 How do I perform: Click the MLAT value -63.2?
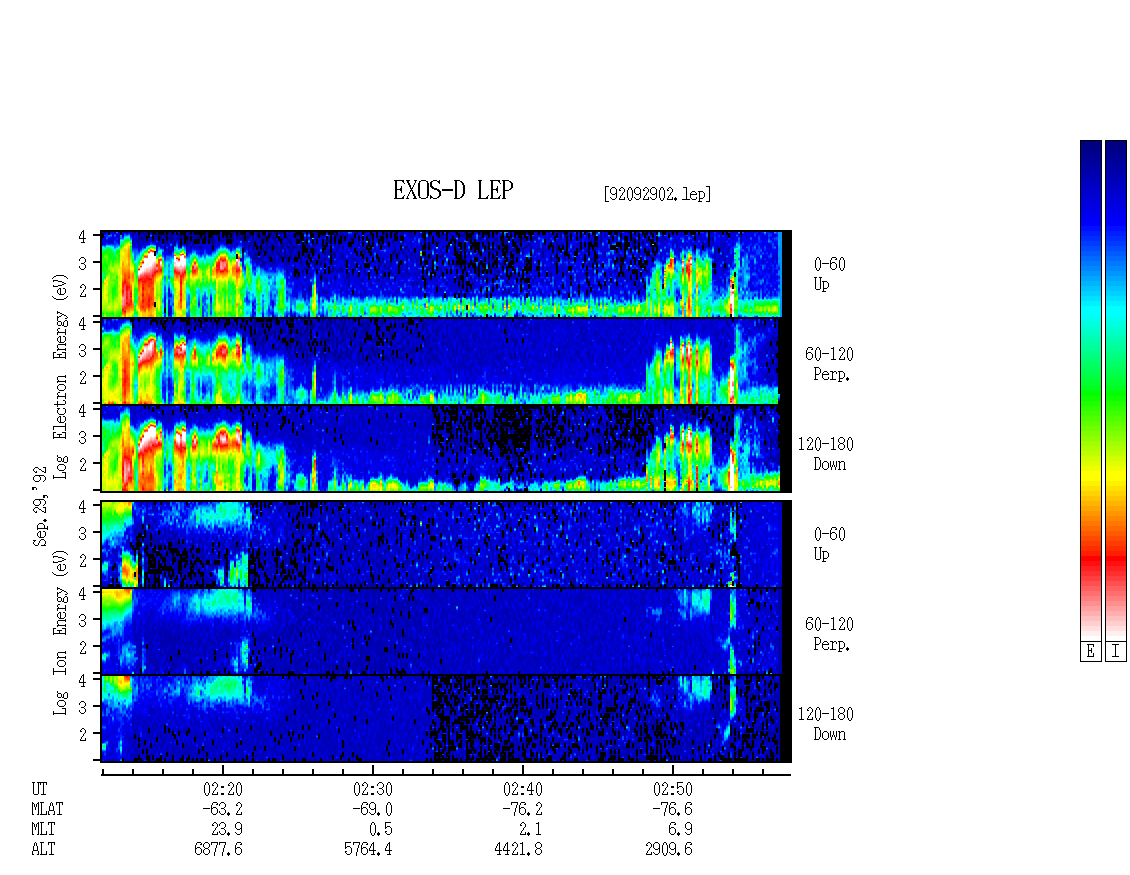pos(222,809)
